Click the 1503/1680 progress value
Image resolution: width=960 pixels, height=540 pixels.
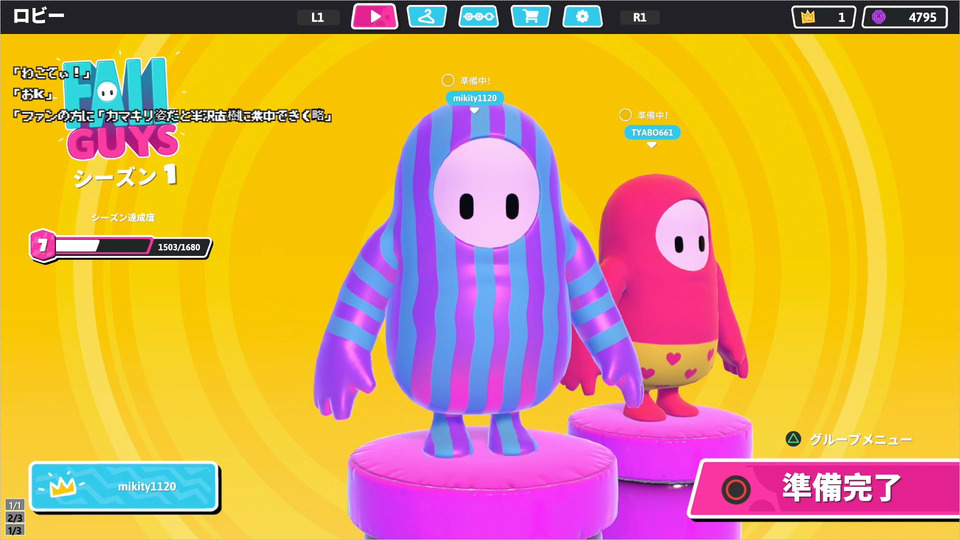(x=179, y=247)
